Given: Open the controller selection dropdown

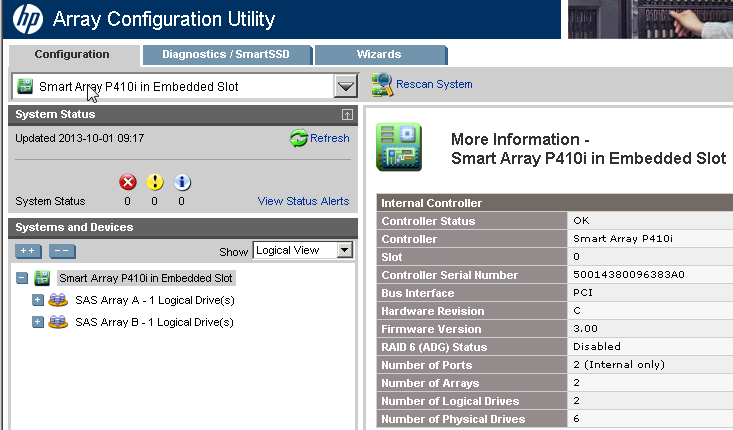Looking at the screenshot, I should click(345, 87).
